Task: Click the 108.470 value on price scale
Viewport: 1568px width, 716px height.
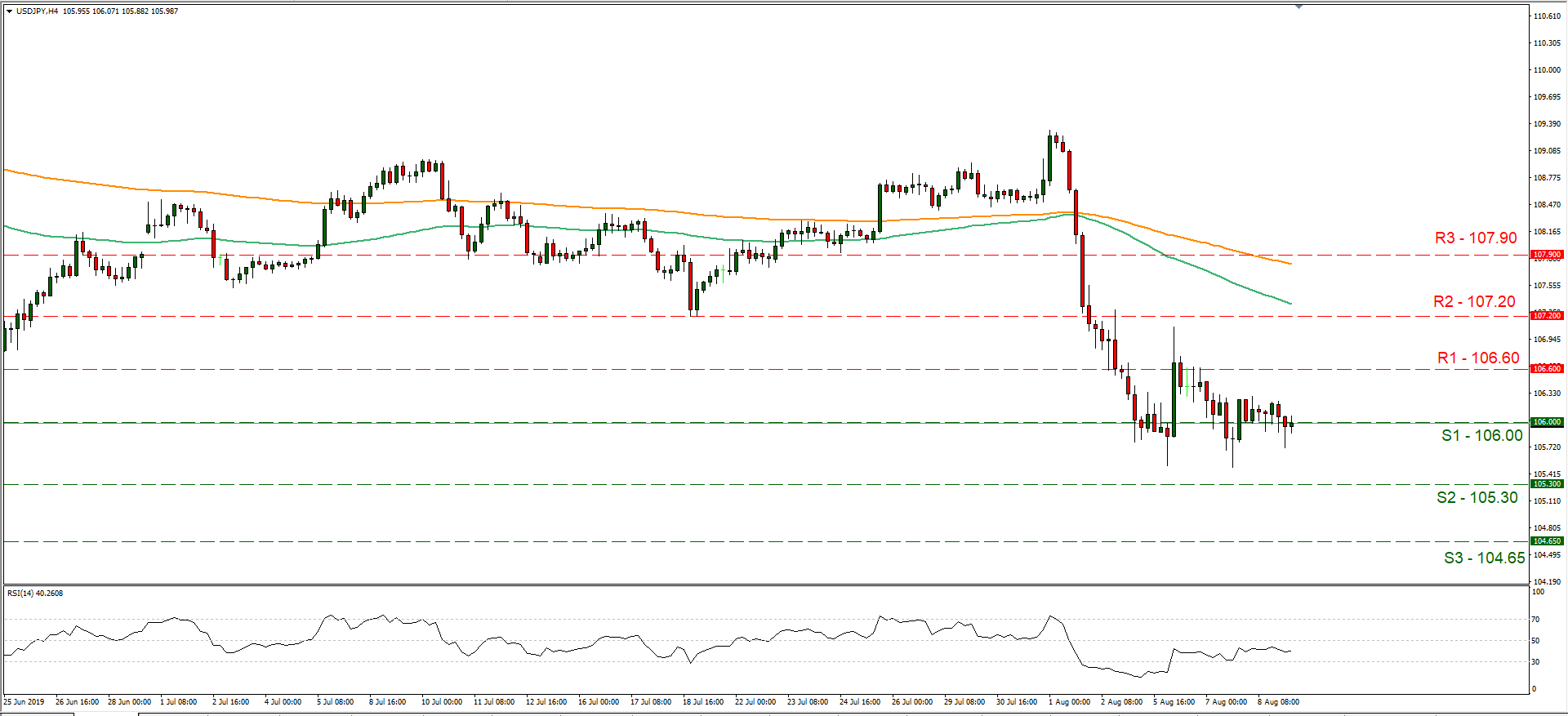Action: pos(1547,205)
